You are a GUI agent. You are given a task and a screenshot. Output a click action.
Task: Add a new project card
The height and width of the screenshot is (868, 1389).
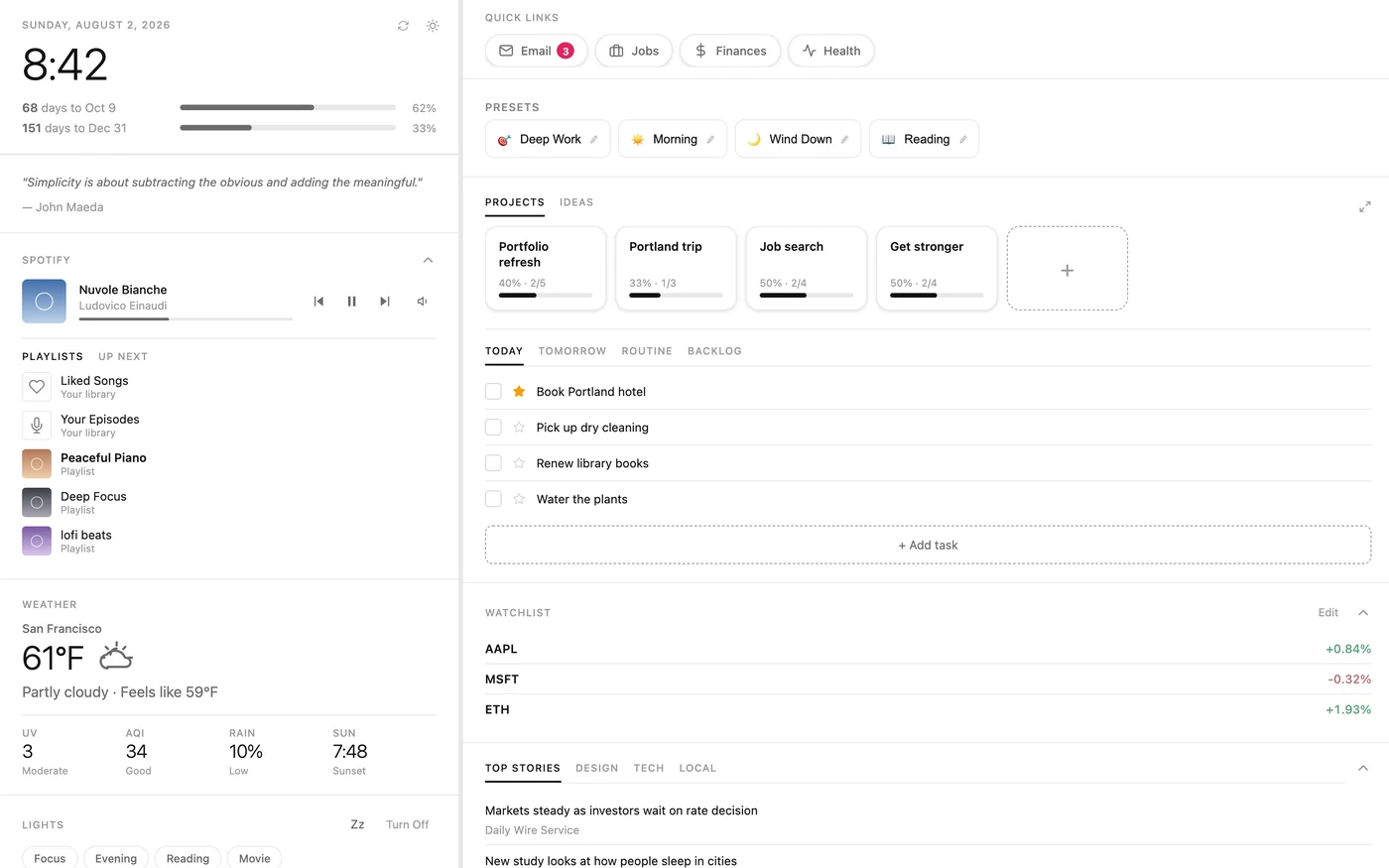click(1068, 269)
